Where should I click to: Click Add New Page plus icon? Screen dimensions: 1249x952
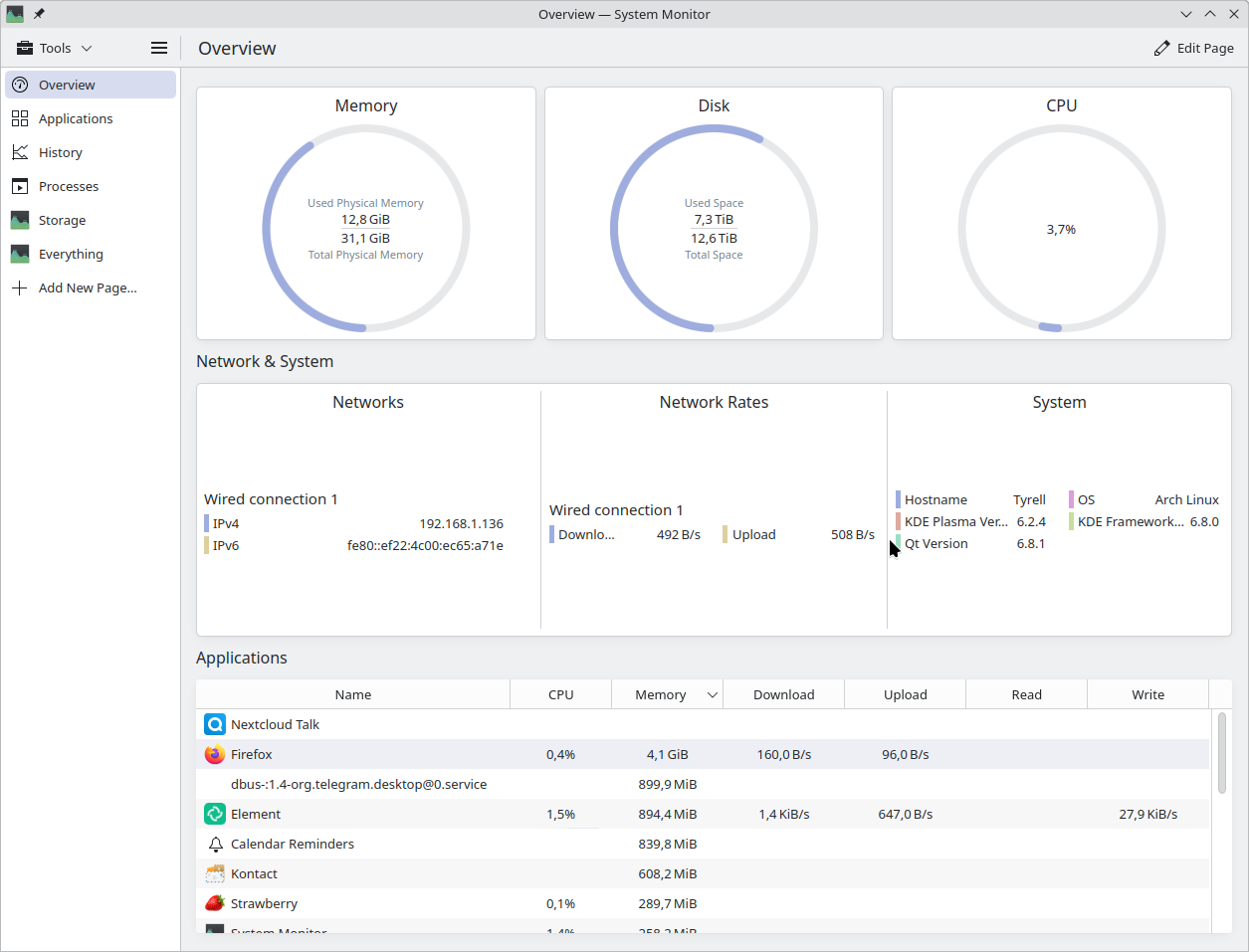click(20, 287)
